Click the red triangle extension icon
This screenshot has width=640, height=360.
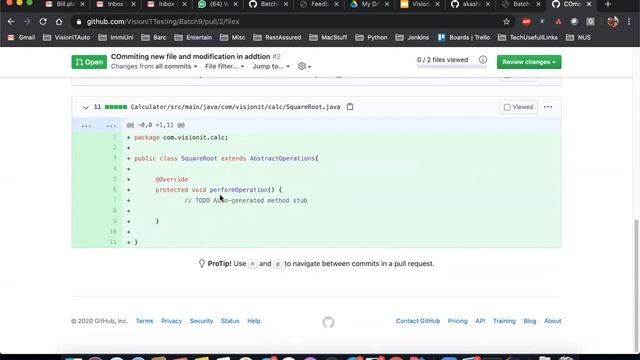click(x=558, y=22)
